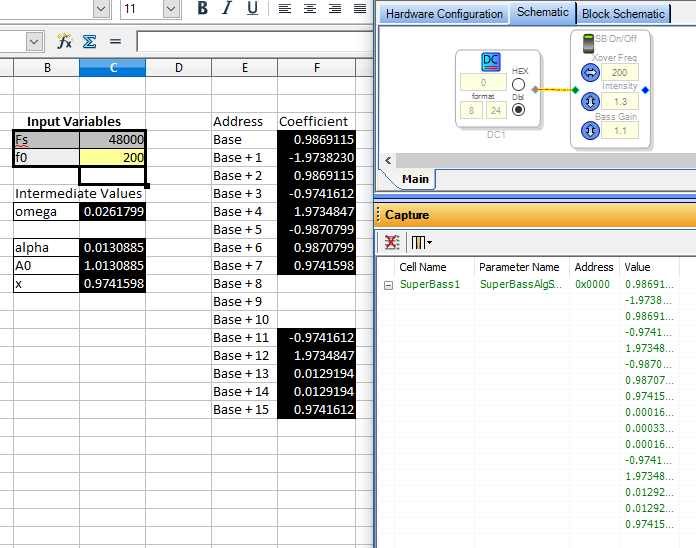Select the Base + 13 coefficient cell
696x548 pixels.
316,374
